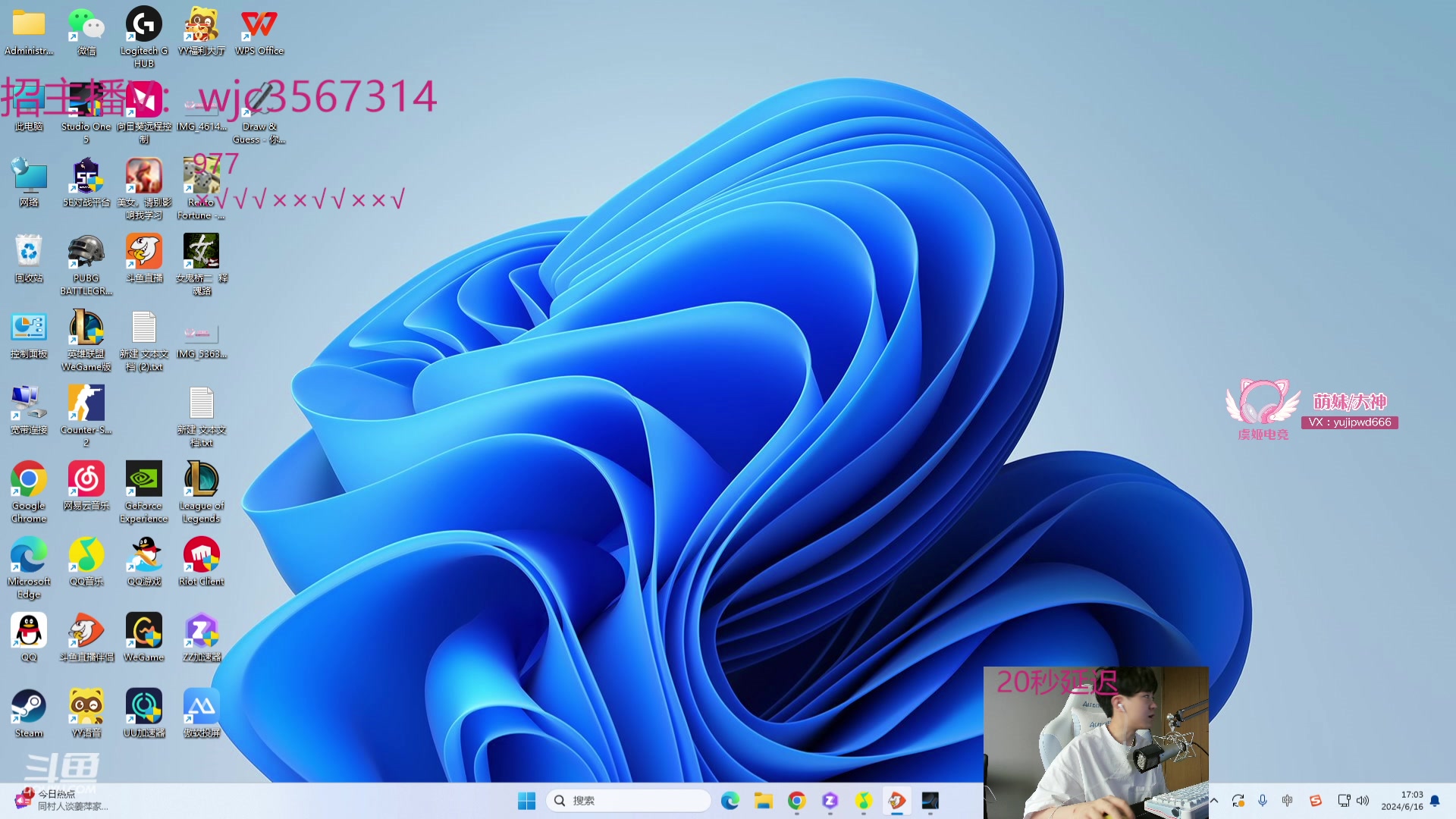Launch PUBG BATTLEGROUNDS shortcut
The image size is (1456, 819).
[86, 265]
